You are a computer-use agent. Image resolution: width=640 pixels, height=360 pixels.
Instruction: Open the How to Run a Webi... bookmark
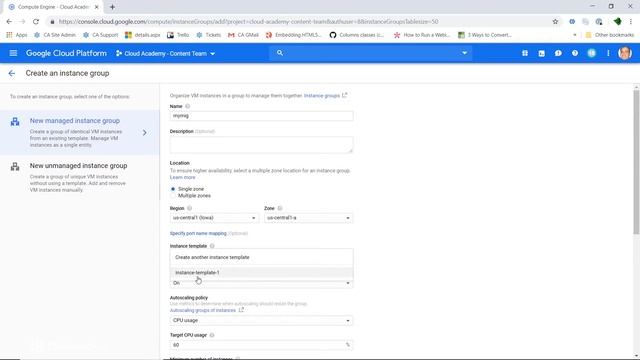tap(422, 35)
